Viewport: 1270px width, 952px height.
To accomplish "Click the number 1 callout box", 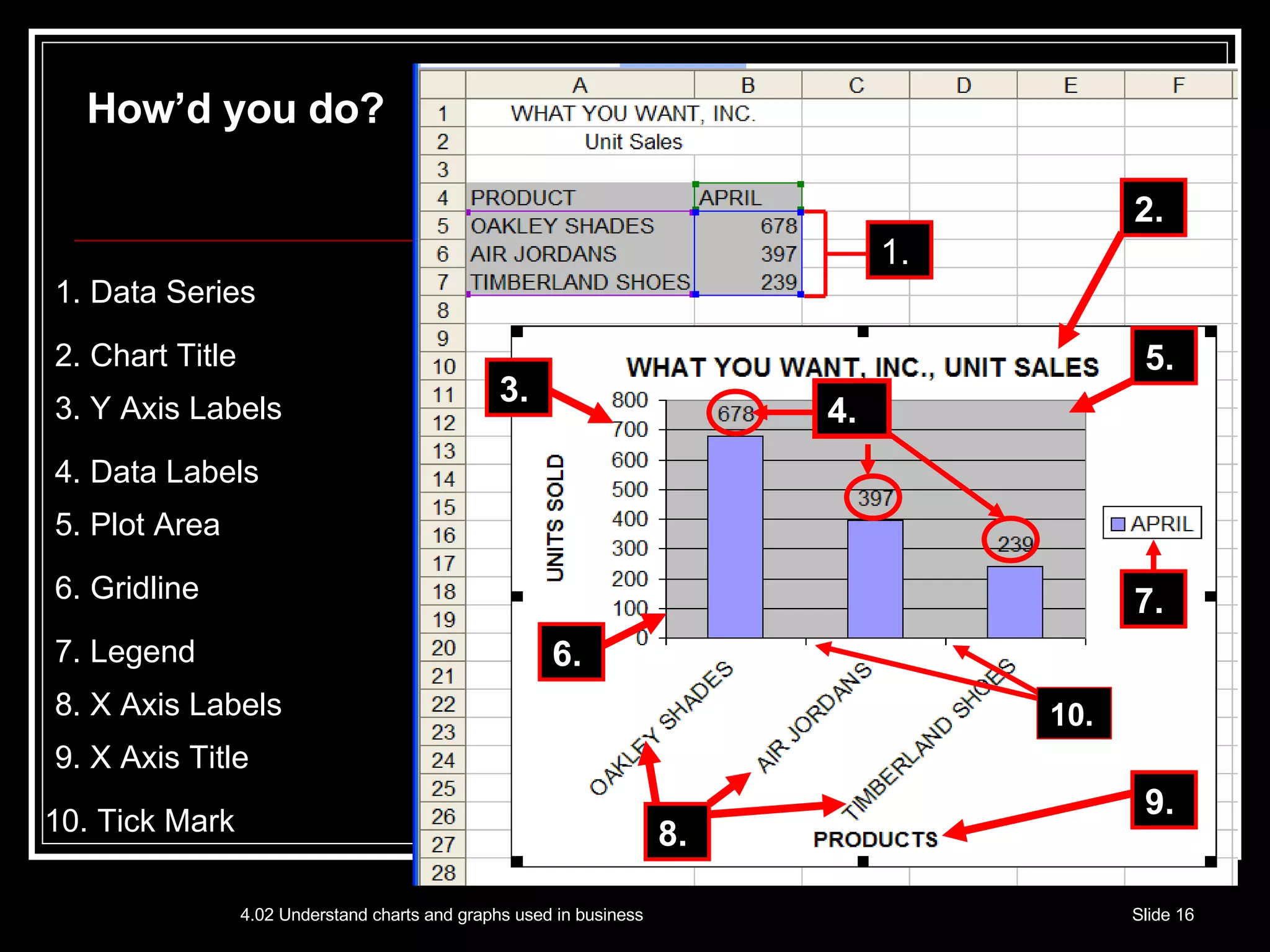I will (899, 250).
